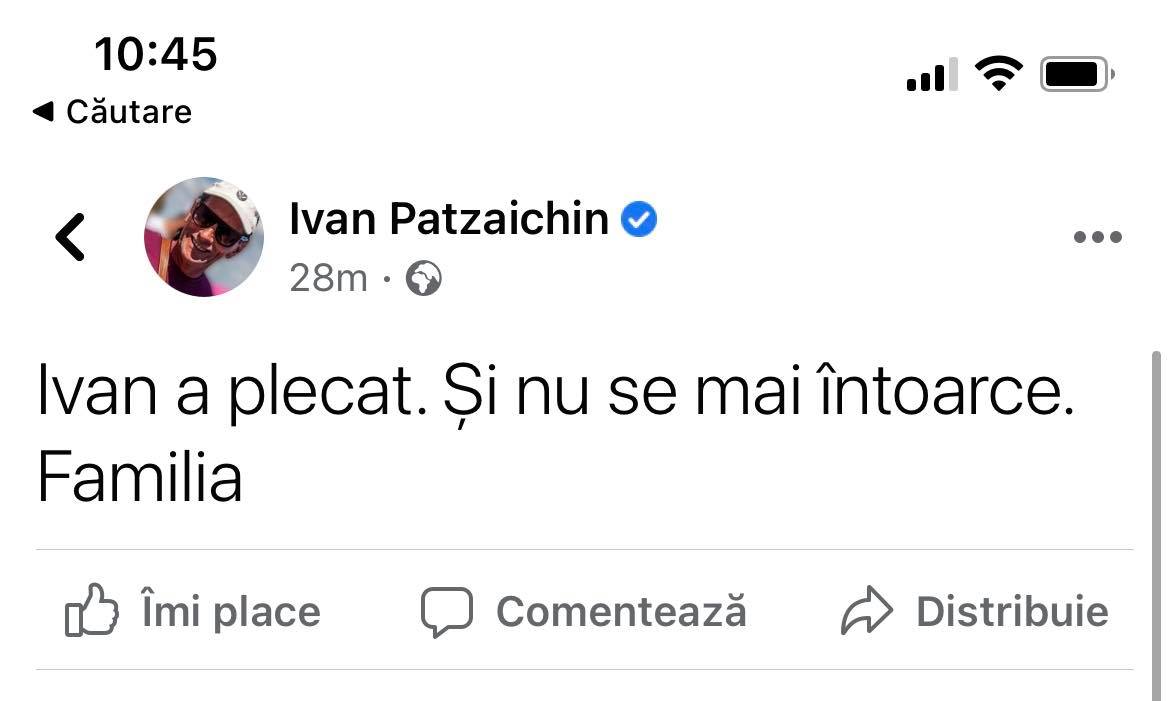
Task: Tap the thumbs-up like icon
Action: click(91, 612)
